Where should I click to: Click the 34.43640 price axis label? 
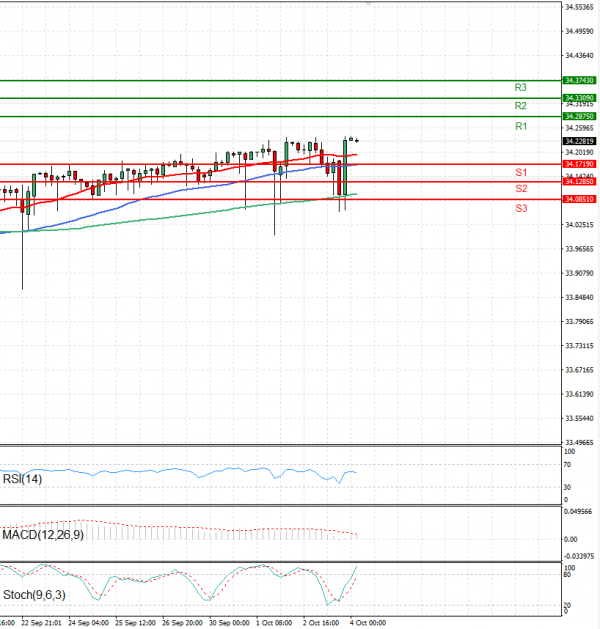tap(580, 56)
